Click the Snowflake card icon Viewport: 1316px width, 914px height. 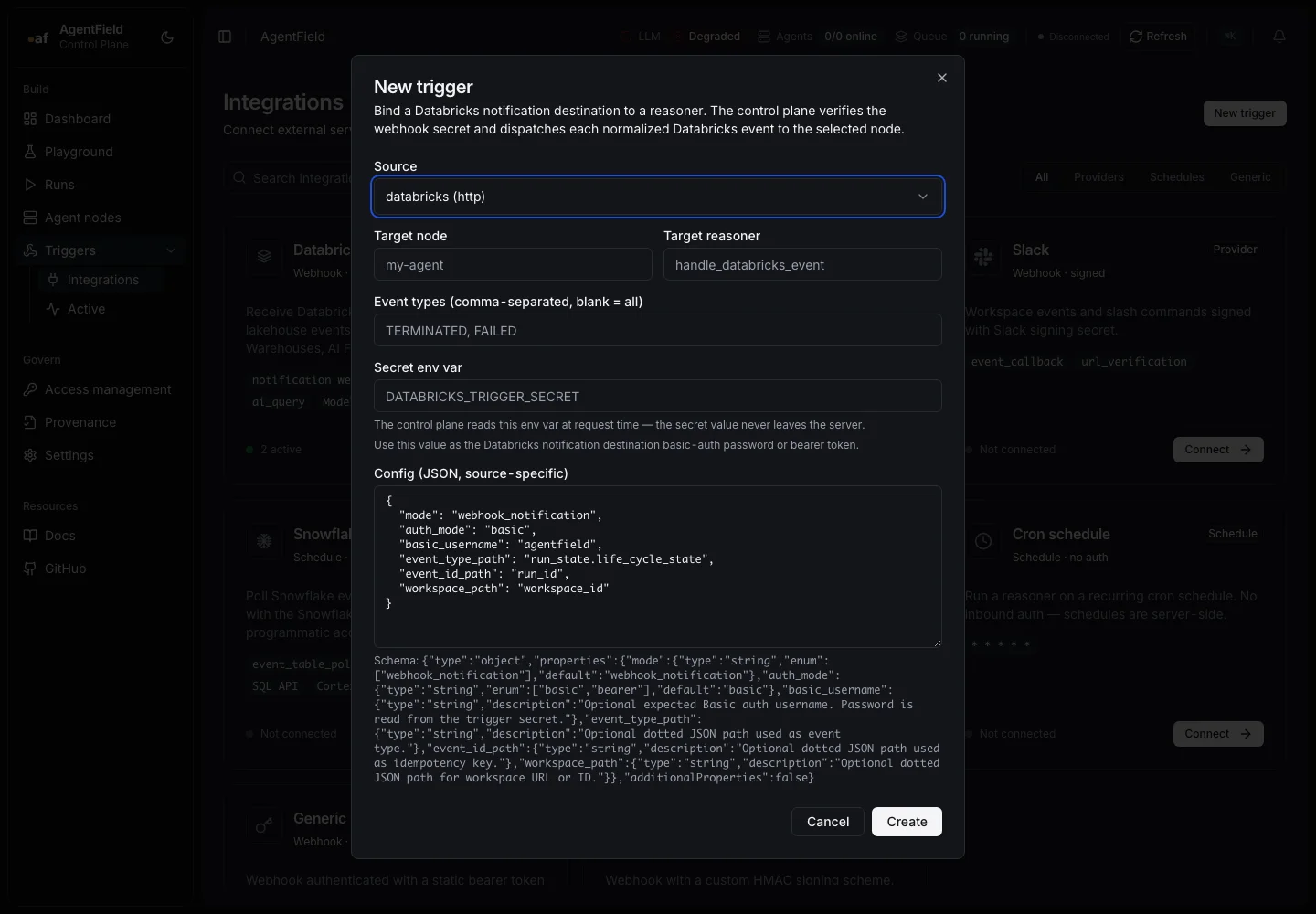[x=264, y=542]
